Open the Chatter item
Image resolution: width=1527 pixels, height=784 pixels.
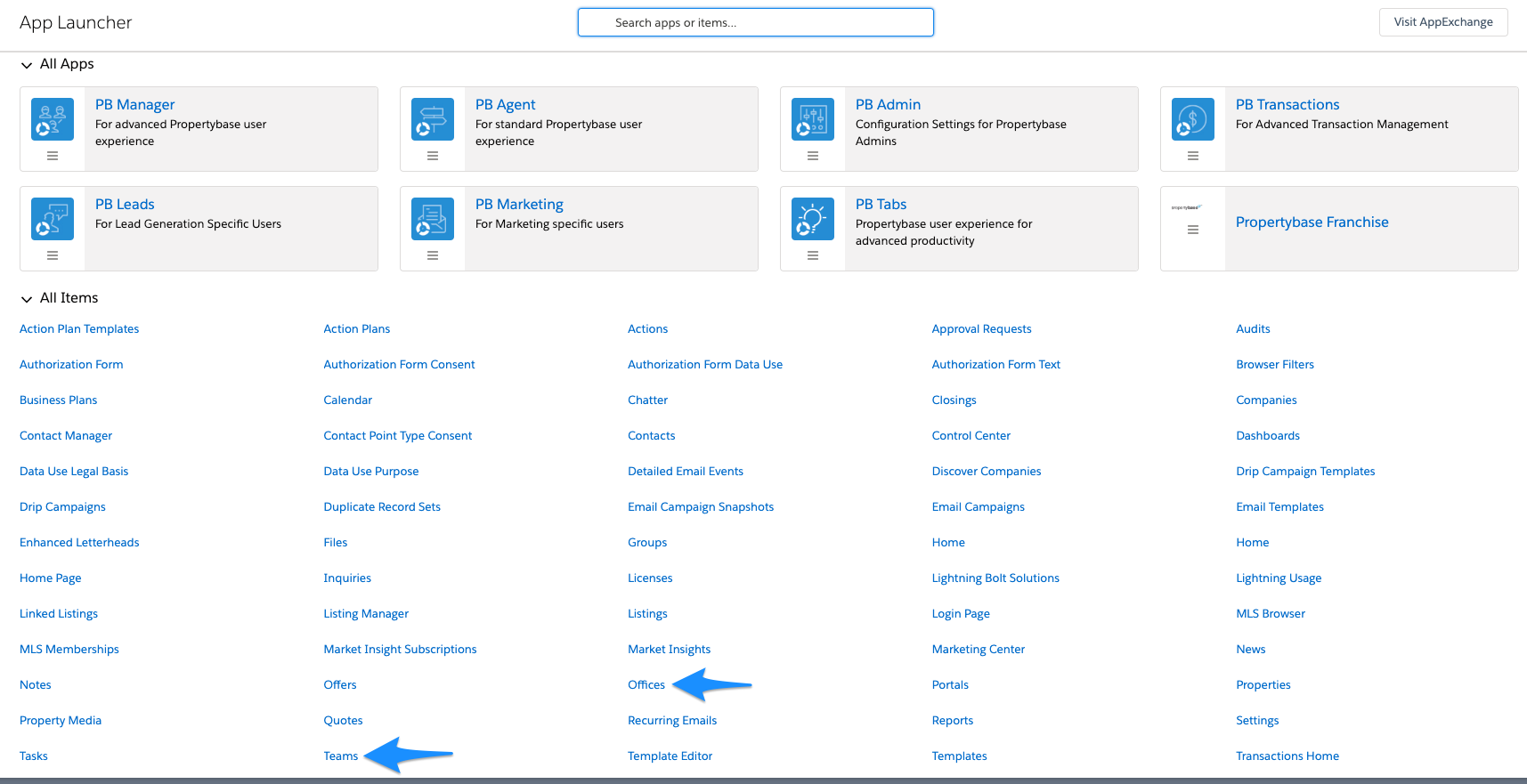[648, 400]
